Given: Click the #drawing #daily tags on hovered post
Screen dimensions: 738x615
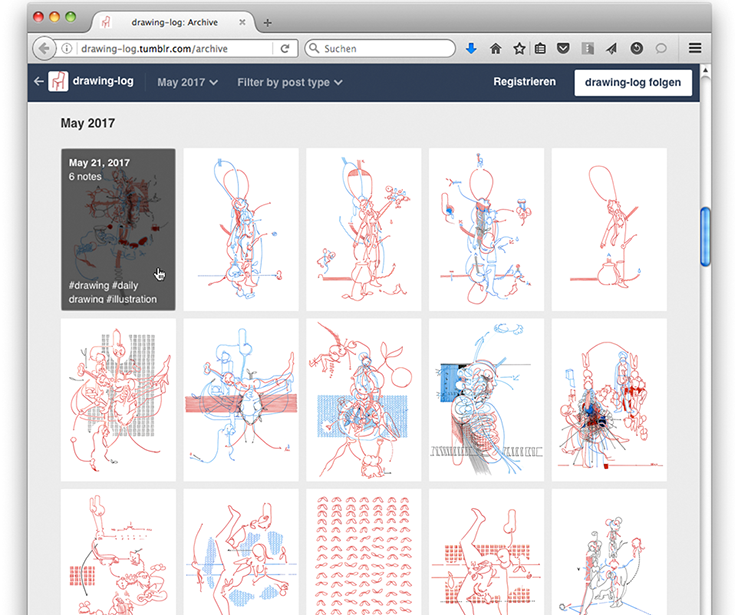Looking at the screenshot, I should pos(104,285).
